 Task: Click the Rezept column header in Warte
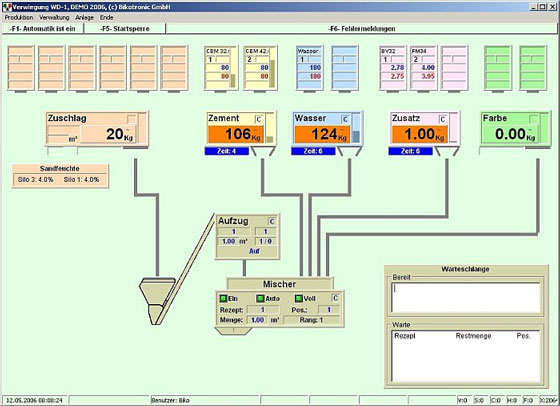pyautogui.click(x=405, y=336)
